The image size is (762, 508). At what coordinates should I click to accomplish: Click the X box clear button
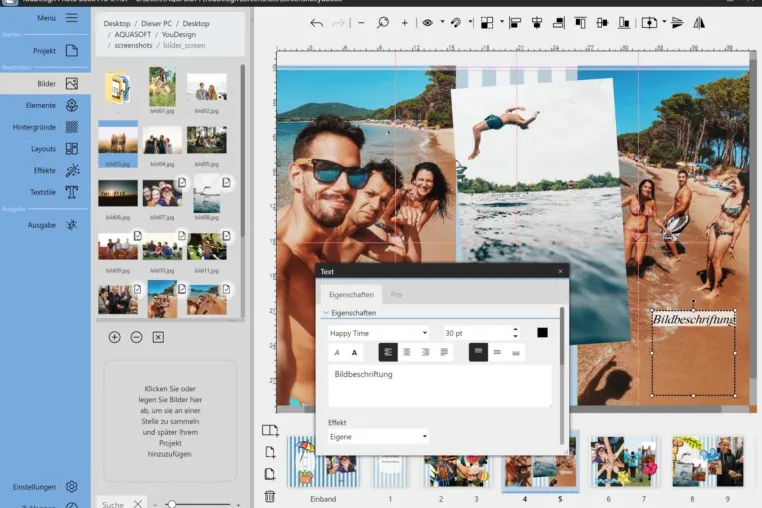(158, 337)
